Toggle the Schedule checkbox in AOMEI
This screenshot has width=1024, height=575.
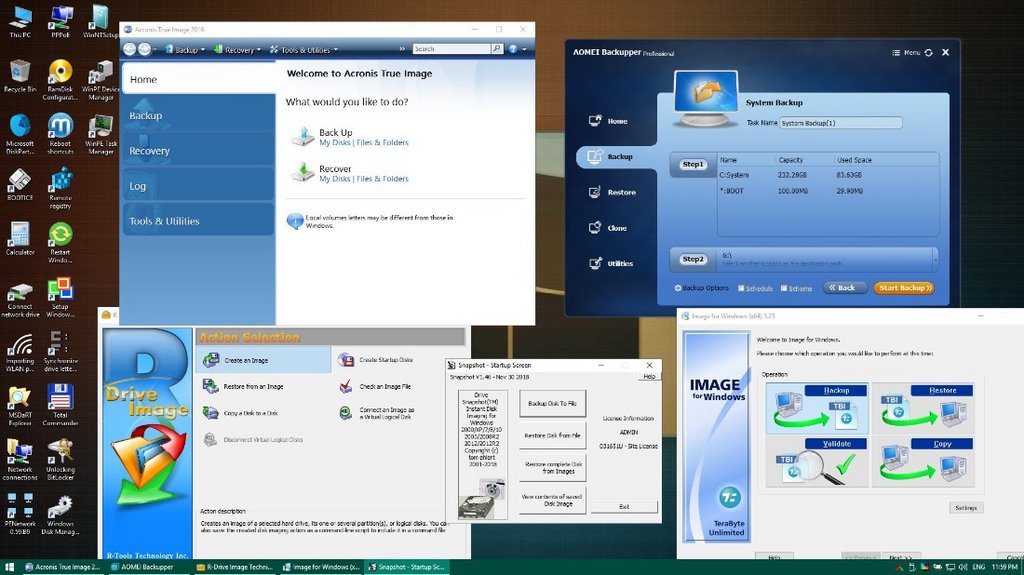[x=741, y=288]
